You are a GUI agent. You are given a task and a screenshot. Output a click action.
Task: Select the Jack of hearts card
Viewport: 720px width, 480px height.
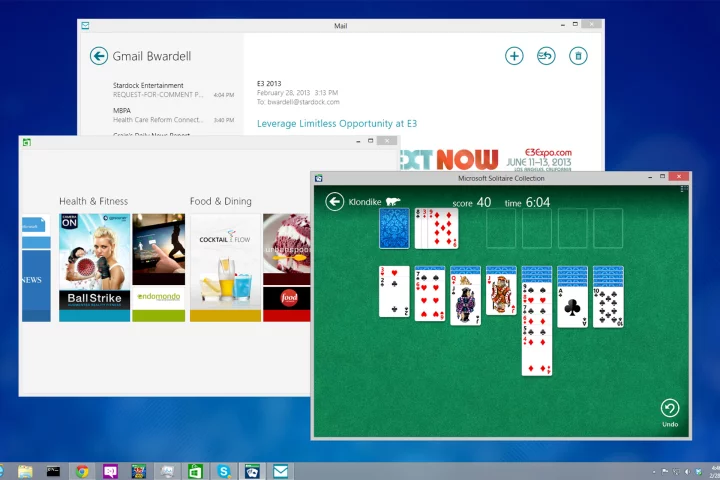coord(501,294)
